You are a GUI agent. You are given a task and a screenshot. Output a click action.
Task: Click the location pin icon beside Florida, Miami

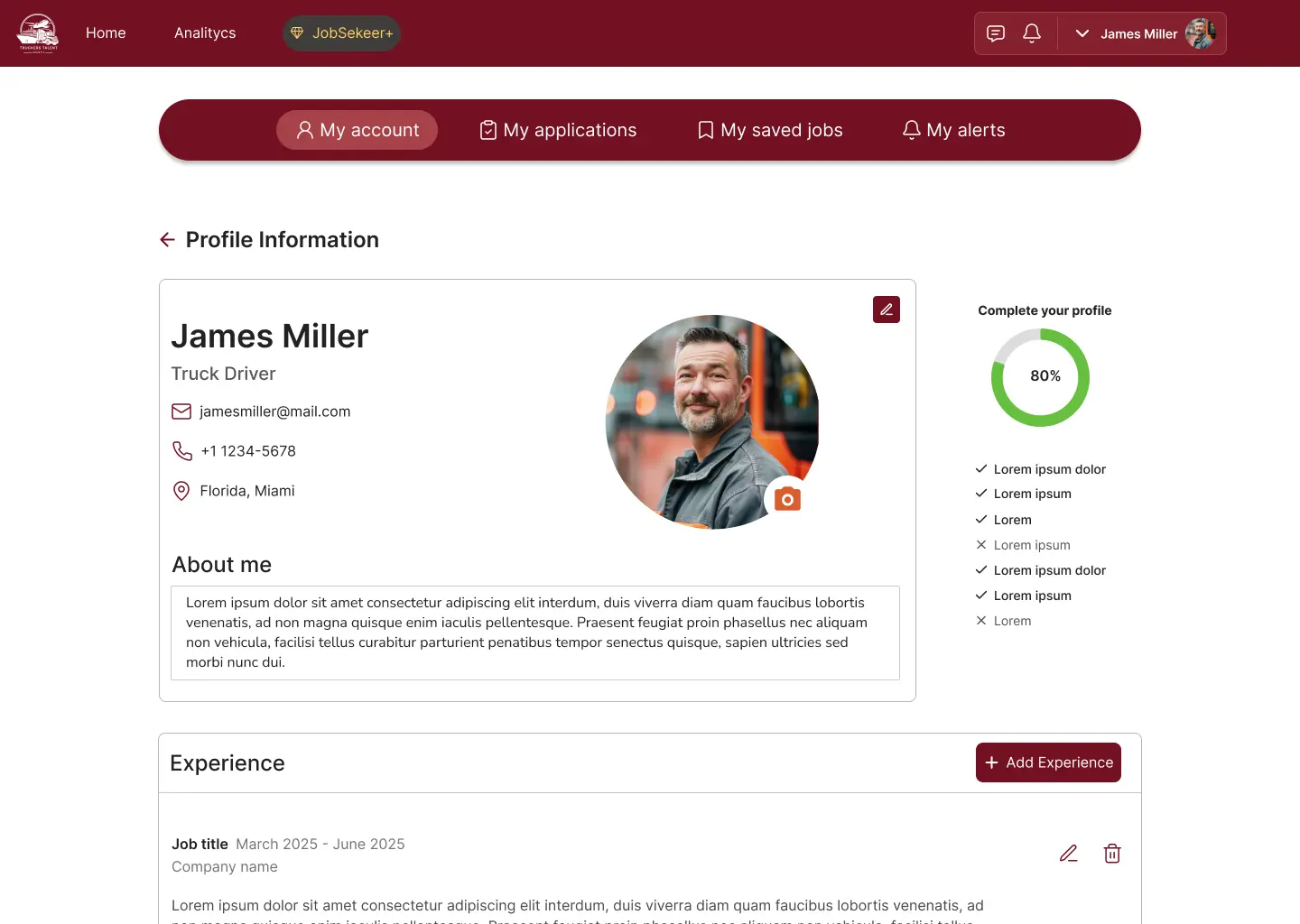(x=181, y=491)
